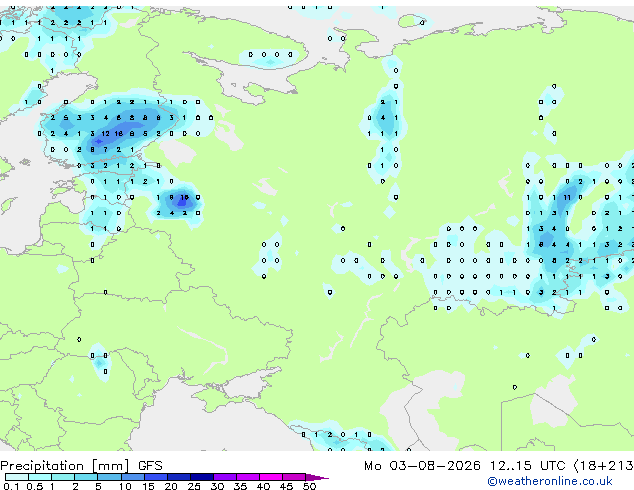Click the above-50 mm legend arrow tip

pyautogui.click(x=317, y=478)
